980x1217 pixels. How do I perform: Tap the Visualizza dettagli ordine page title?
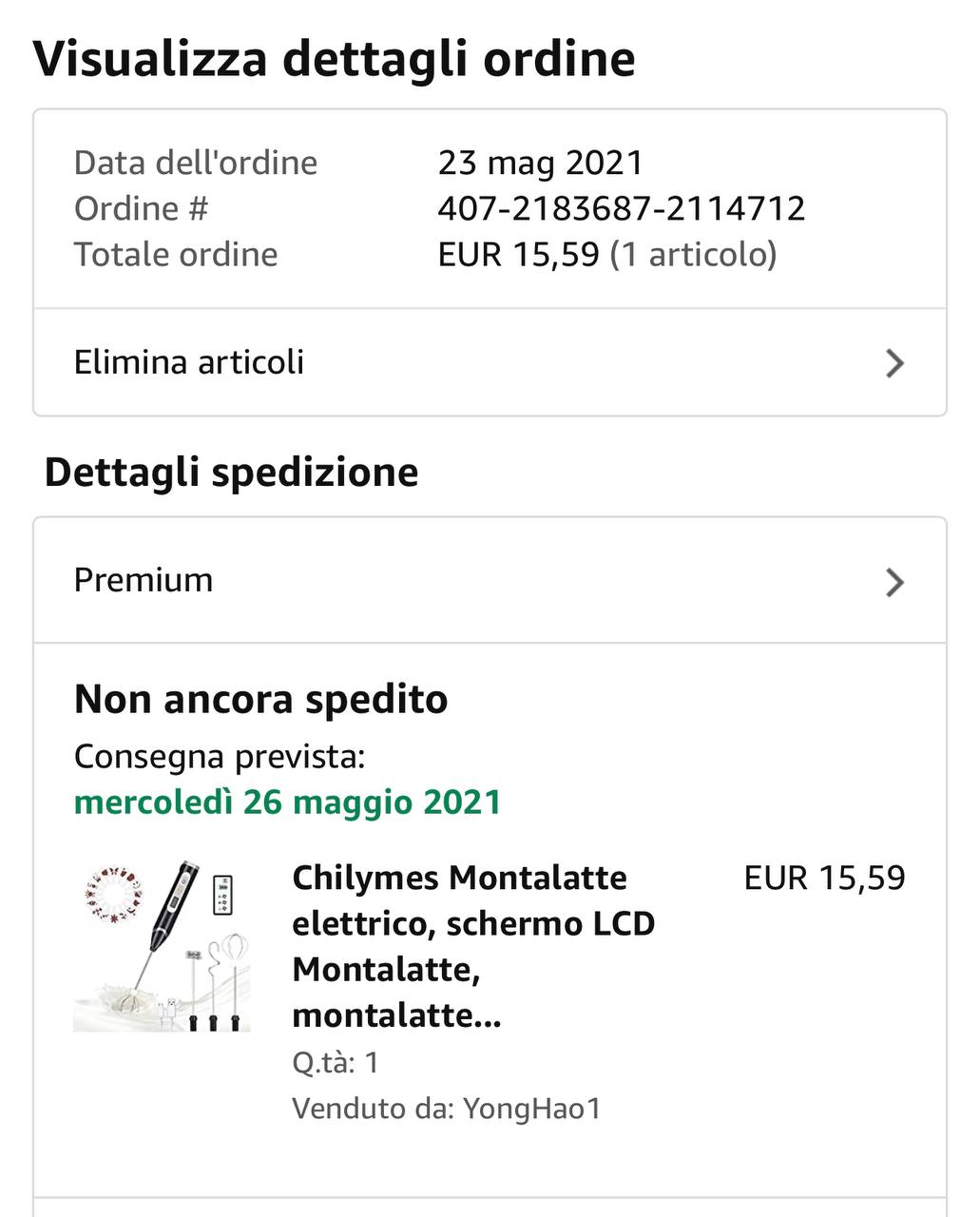334,59
